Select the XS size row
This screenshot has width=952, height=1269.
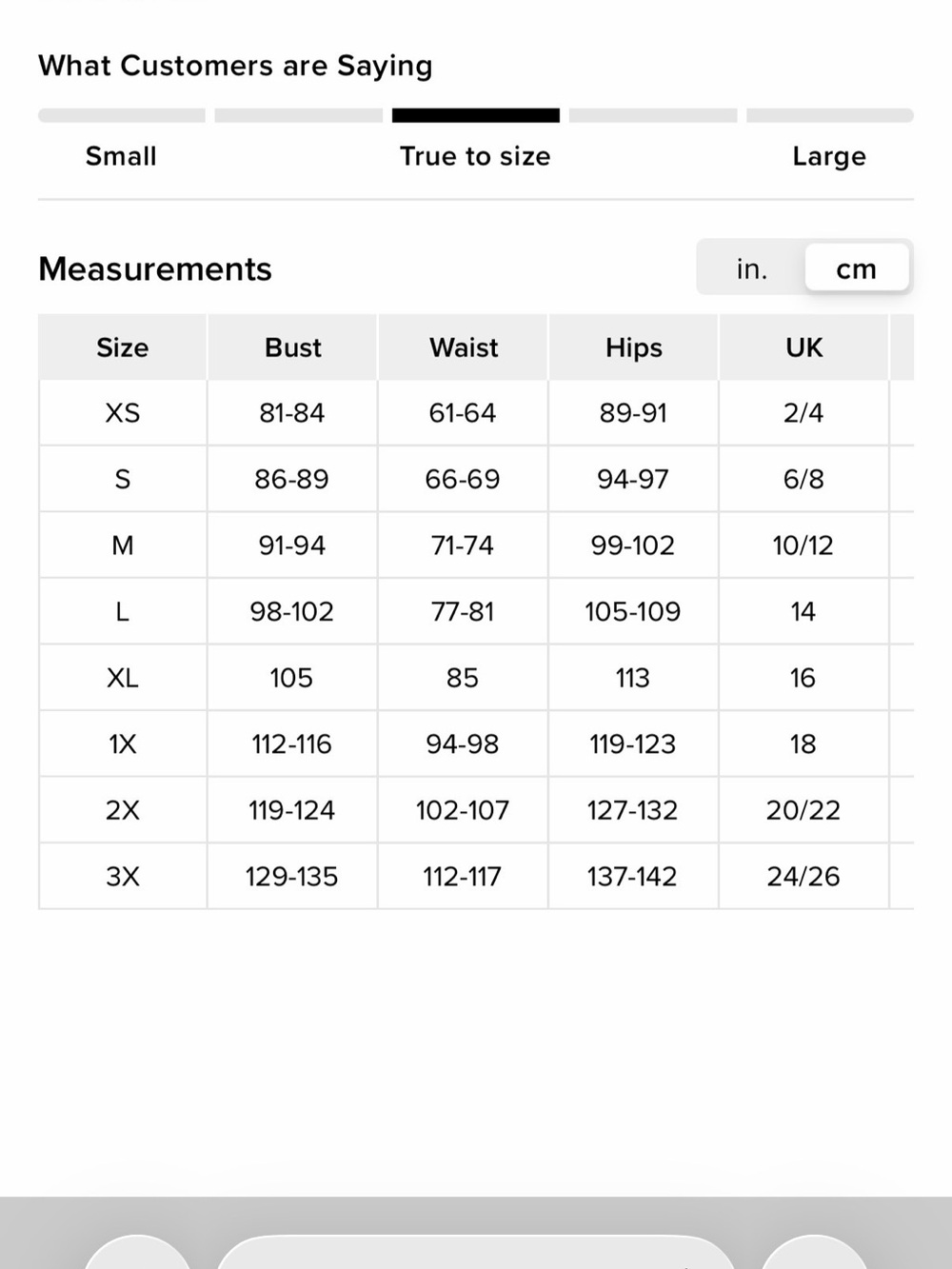click(x=476, y=413)
